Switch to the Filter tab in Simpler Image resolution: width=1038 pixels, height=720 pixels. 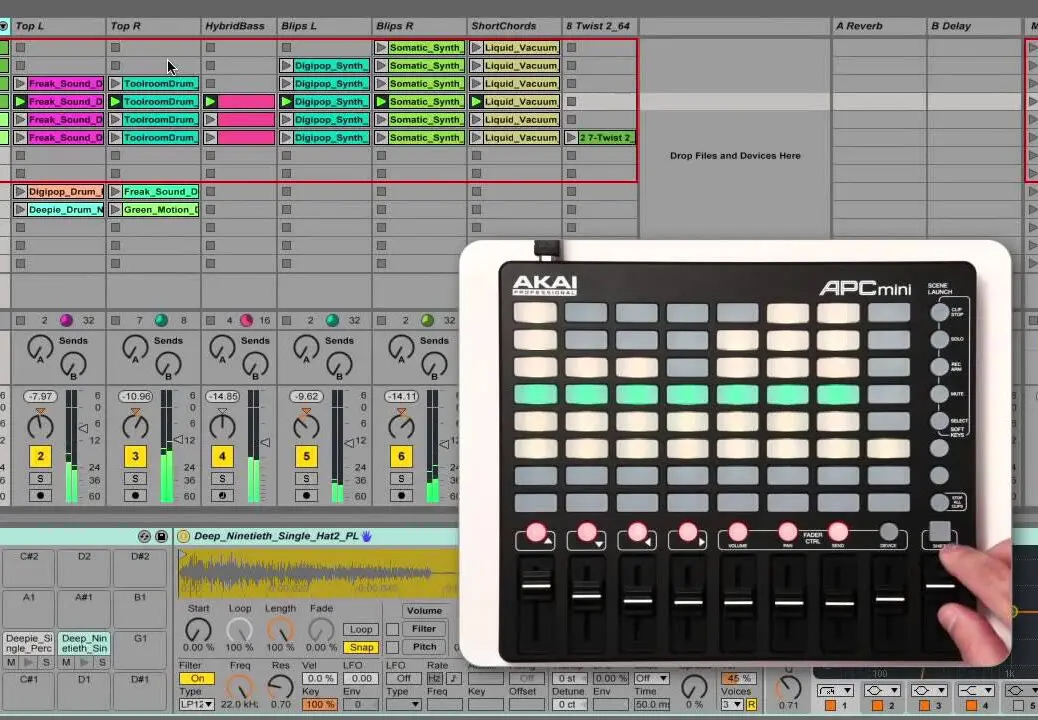[x=424, y=629]
